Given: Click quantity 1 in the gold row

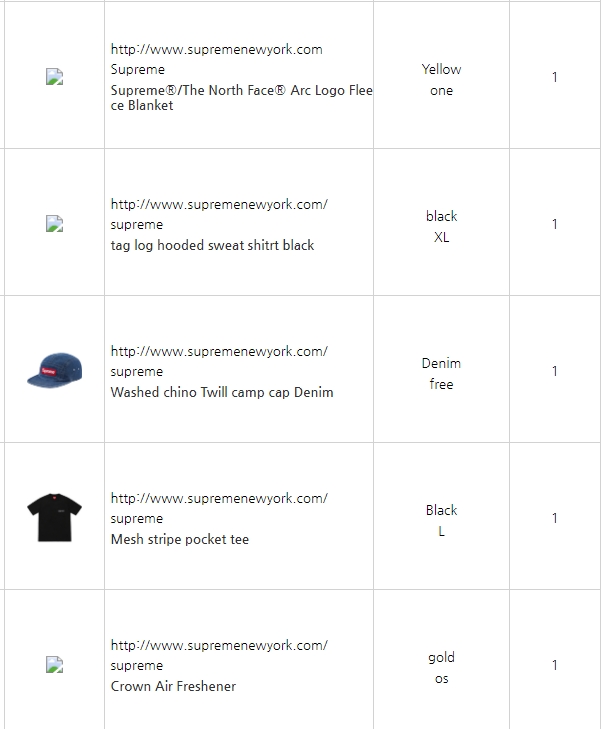Looking at the screenshot, I should [555, 665].
